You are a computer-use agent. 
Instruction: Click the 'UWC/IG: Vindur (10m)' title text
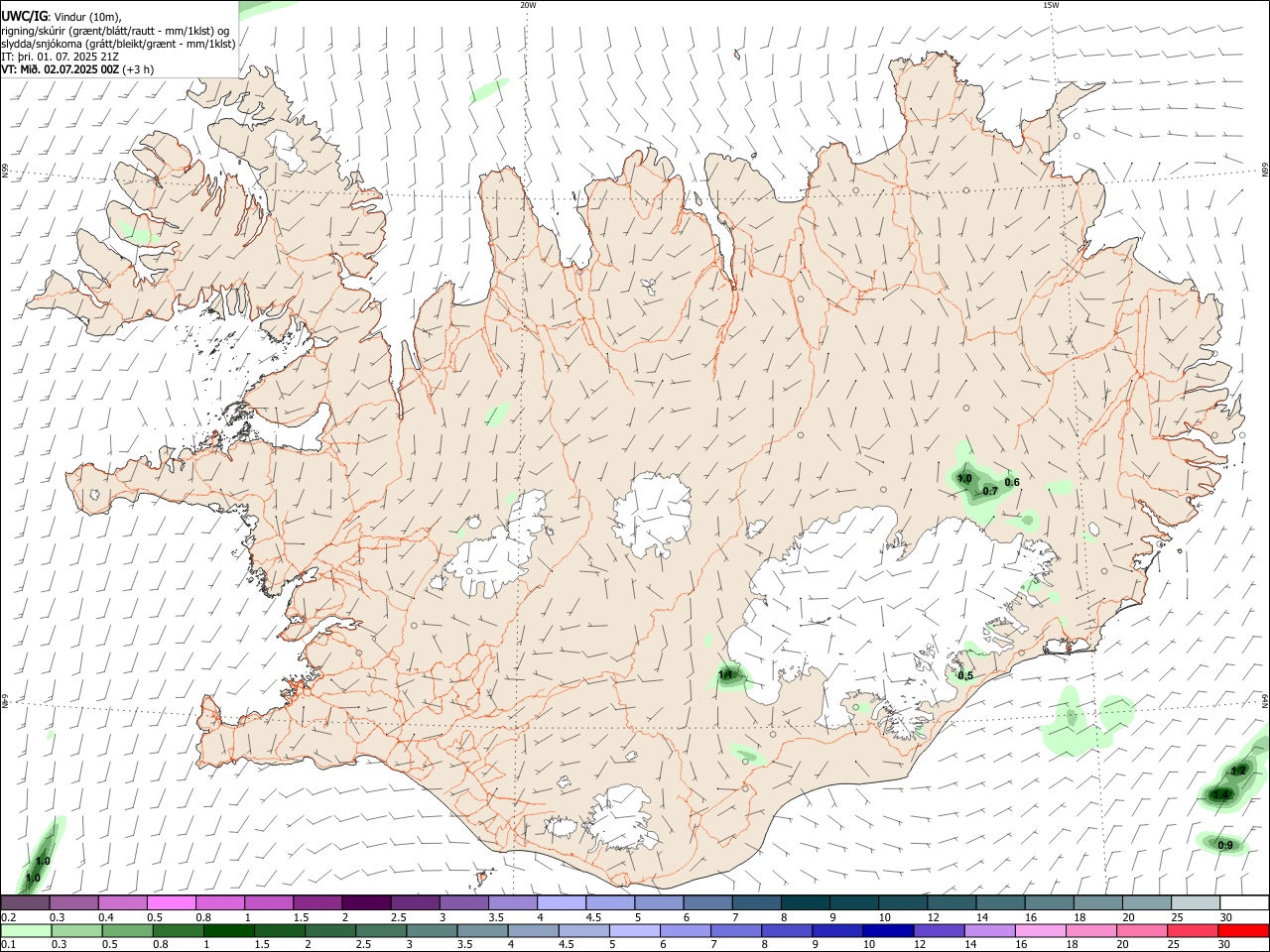(61, 17)
